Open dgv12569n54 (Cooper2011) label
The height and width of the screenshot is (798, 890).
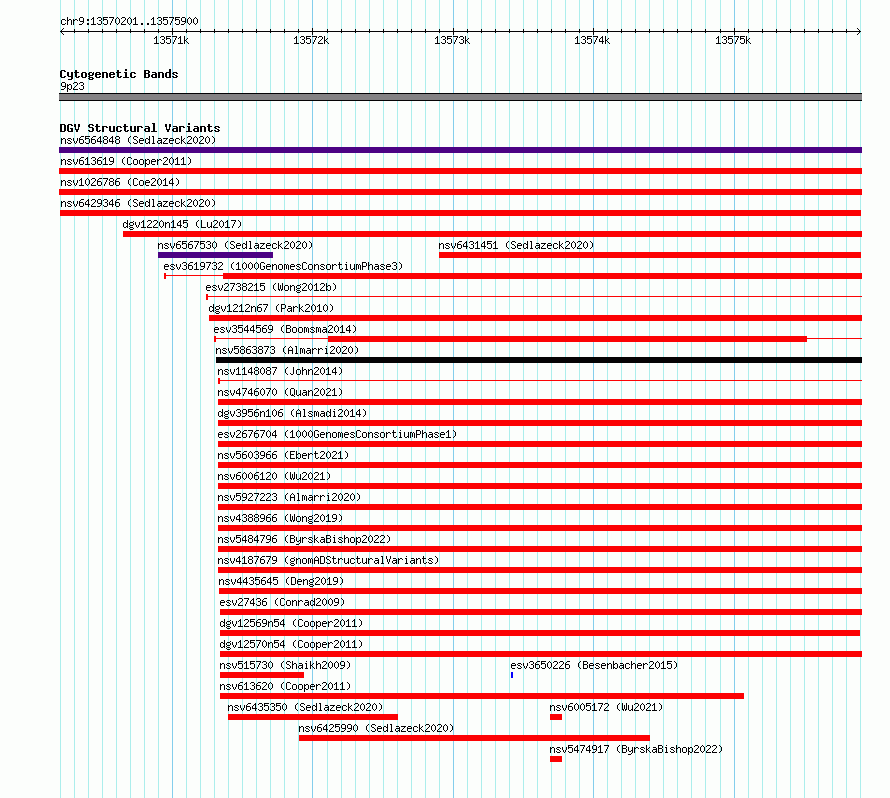click(x=291, y=623)
